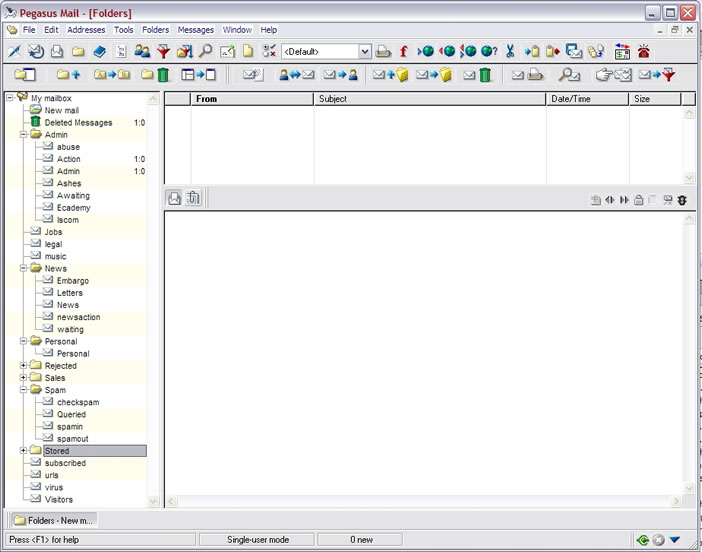Click the compose new message quill icon
The width and height of the screenshot is (702, 552).
coord(15,51)
